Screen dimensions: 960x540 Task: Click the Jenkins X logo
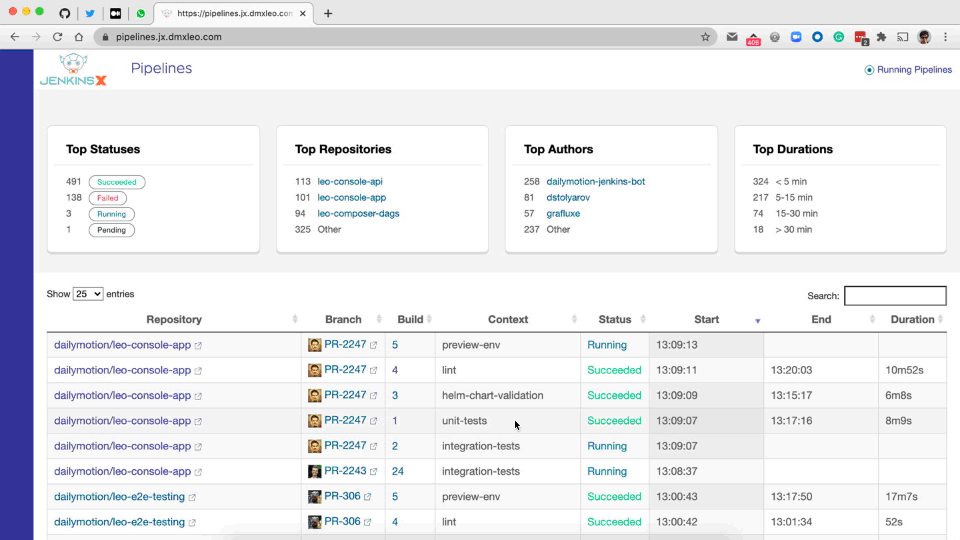(74, 69)
